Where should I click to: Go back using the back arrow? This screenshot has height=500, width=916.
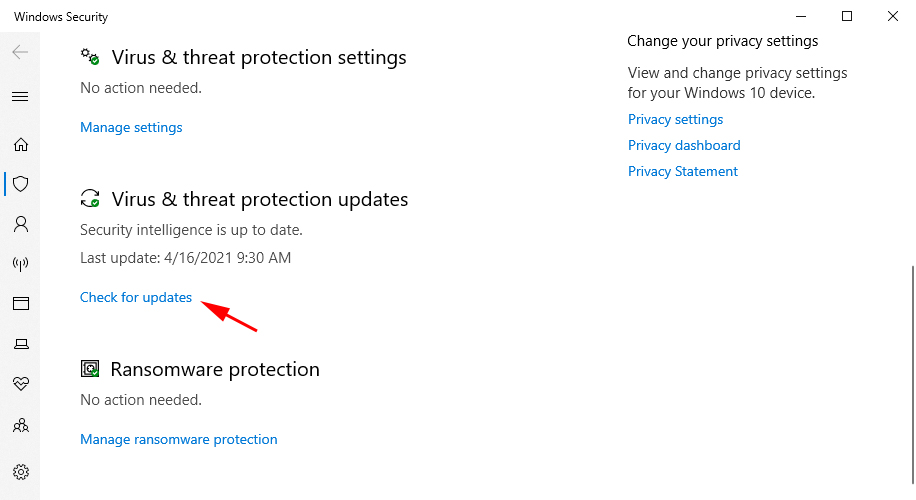pyautogui.click(x=20, y=52)
